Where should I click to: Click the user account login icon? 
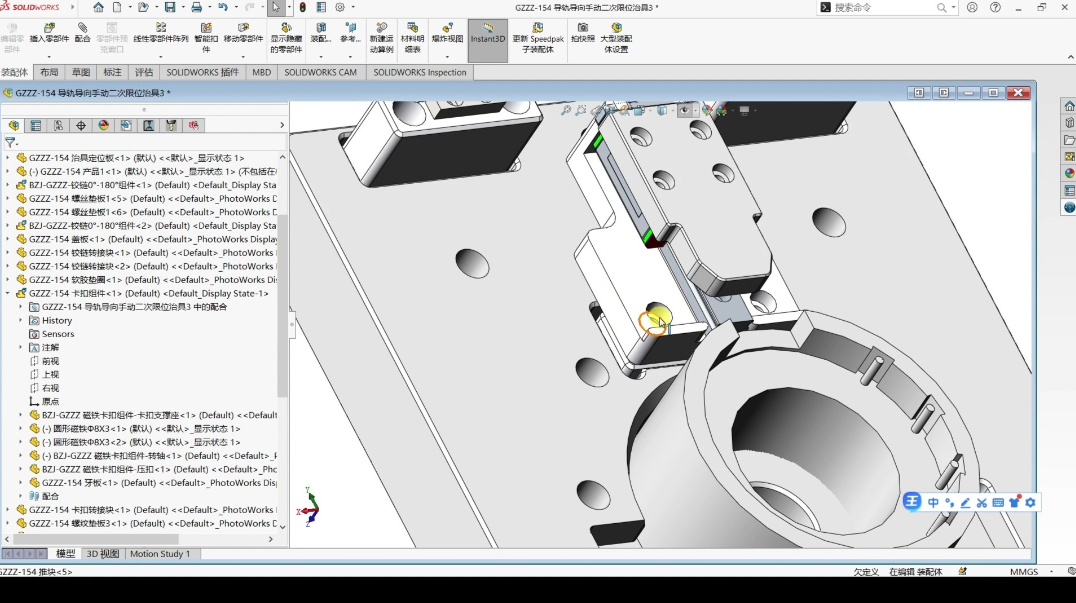point(972,8)
